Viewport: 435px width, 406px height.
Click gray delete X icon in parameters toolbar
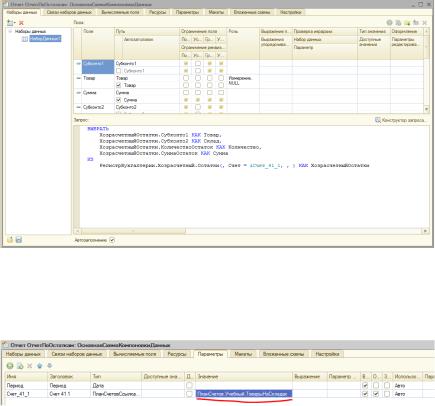pyautogui.click(x=30, y=366)
